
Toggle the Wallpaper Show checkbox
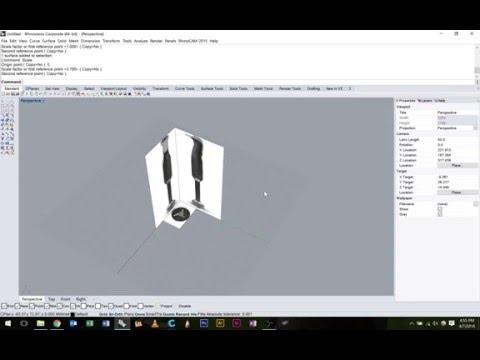[440, 209]
